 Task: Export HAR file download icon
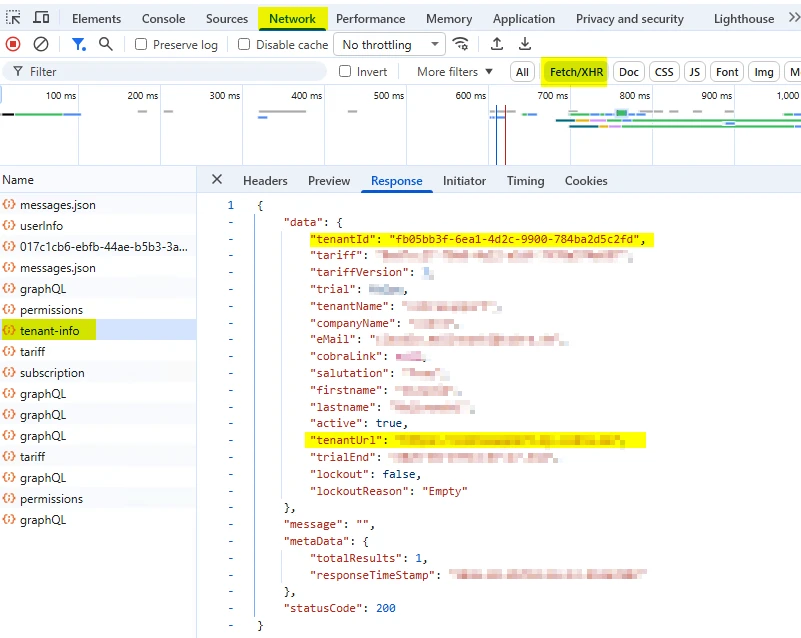(x=525, y=44)
